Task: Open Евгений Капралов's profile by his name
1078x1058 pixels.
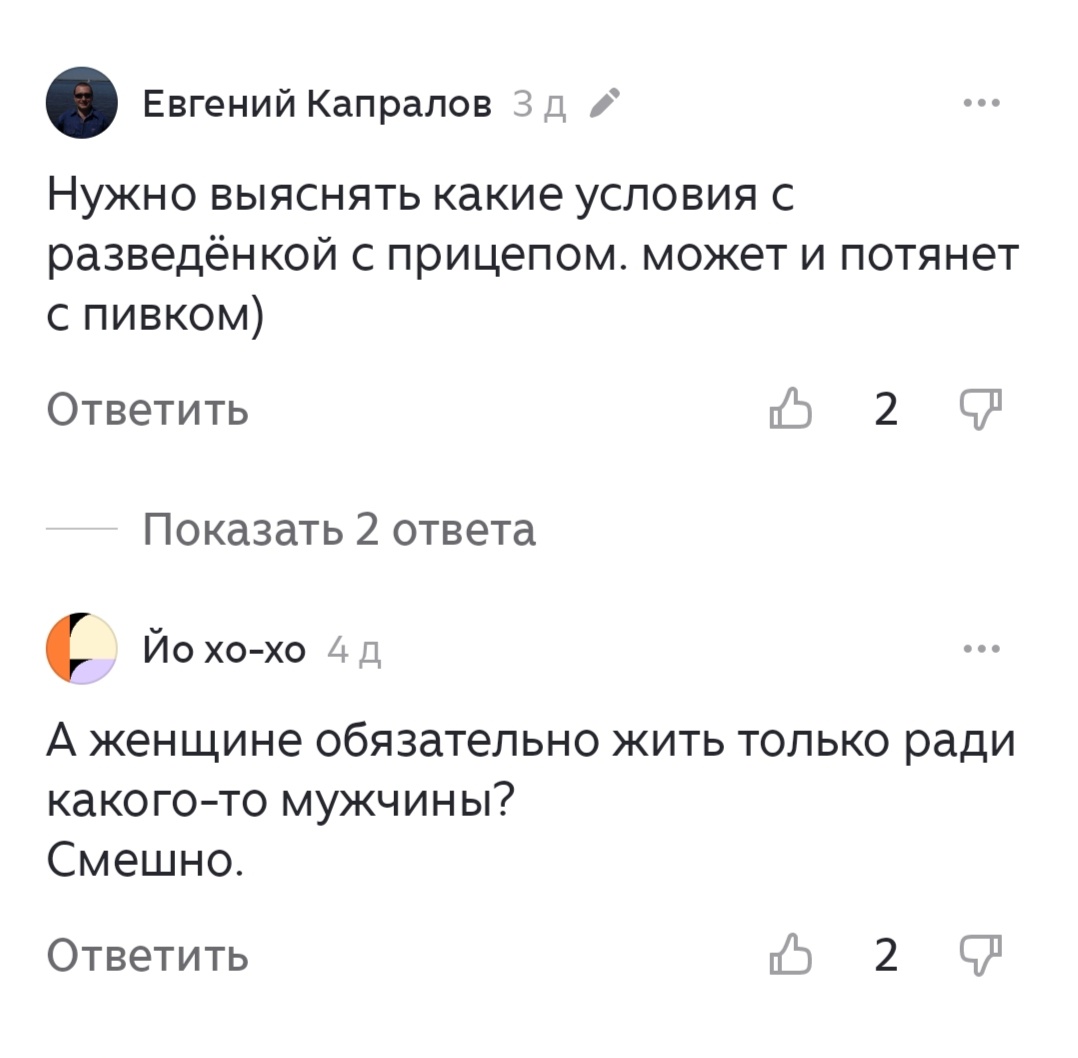Action: click(x=318, y=100)
